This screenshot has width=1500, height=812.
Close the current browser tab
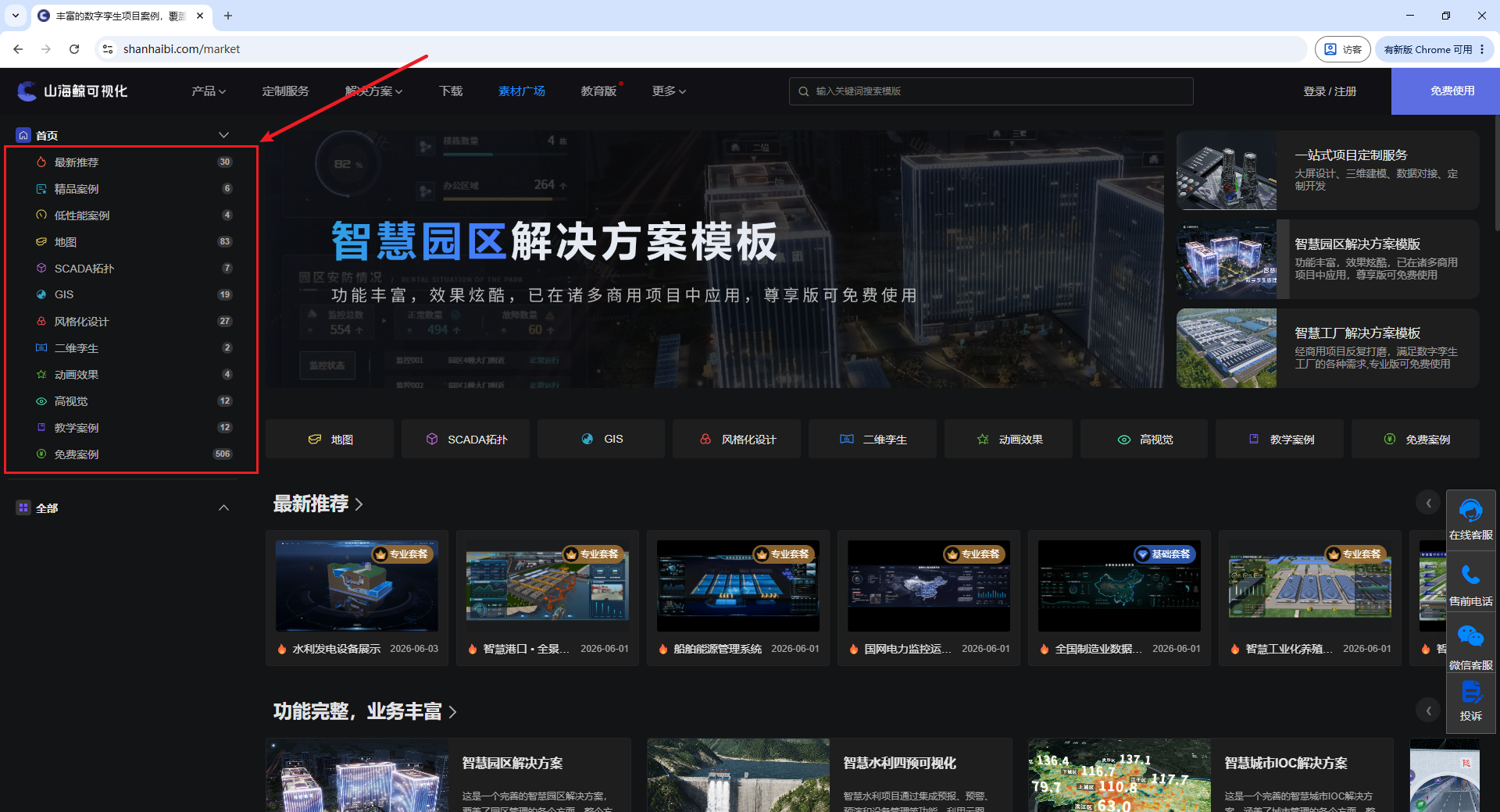[x=200, y=16]
